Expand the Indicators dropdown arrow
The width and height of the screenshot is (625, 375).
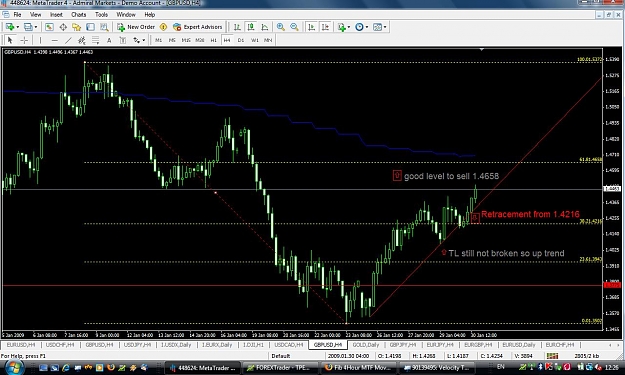pyautogui.click(x=349, y=27)
